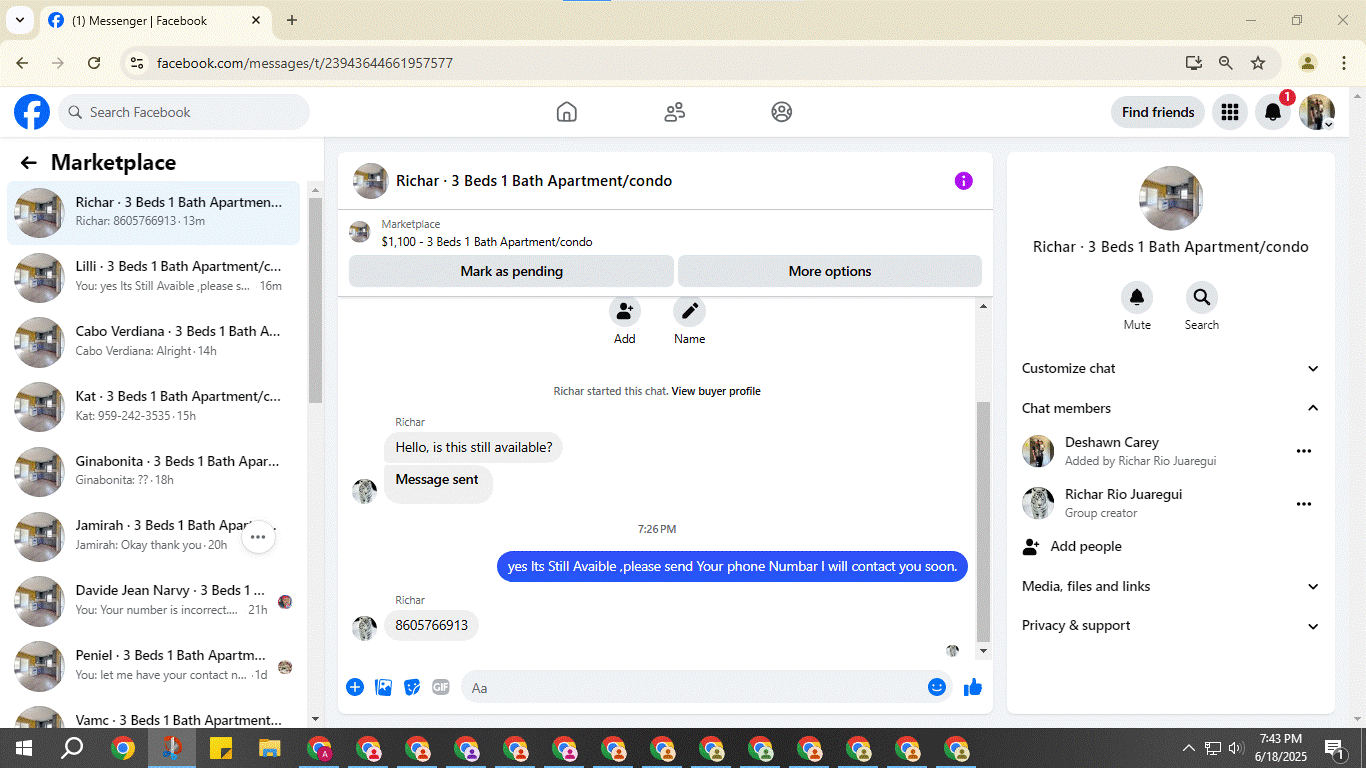Open the Friends icon in top navigation
The width and height of the screenshot is (1366, 768).
[675, 112]
